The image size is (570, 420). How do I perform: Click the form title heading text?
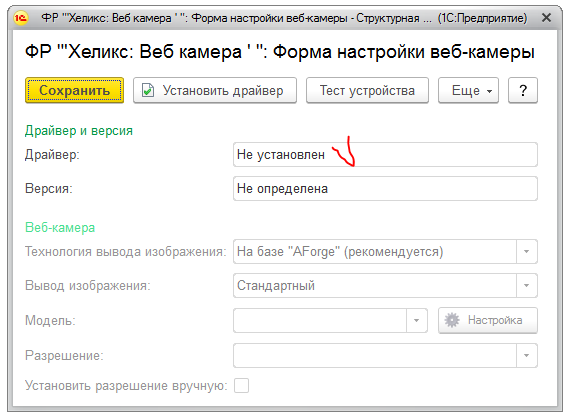pyautogui.click(x=280, y=52)
